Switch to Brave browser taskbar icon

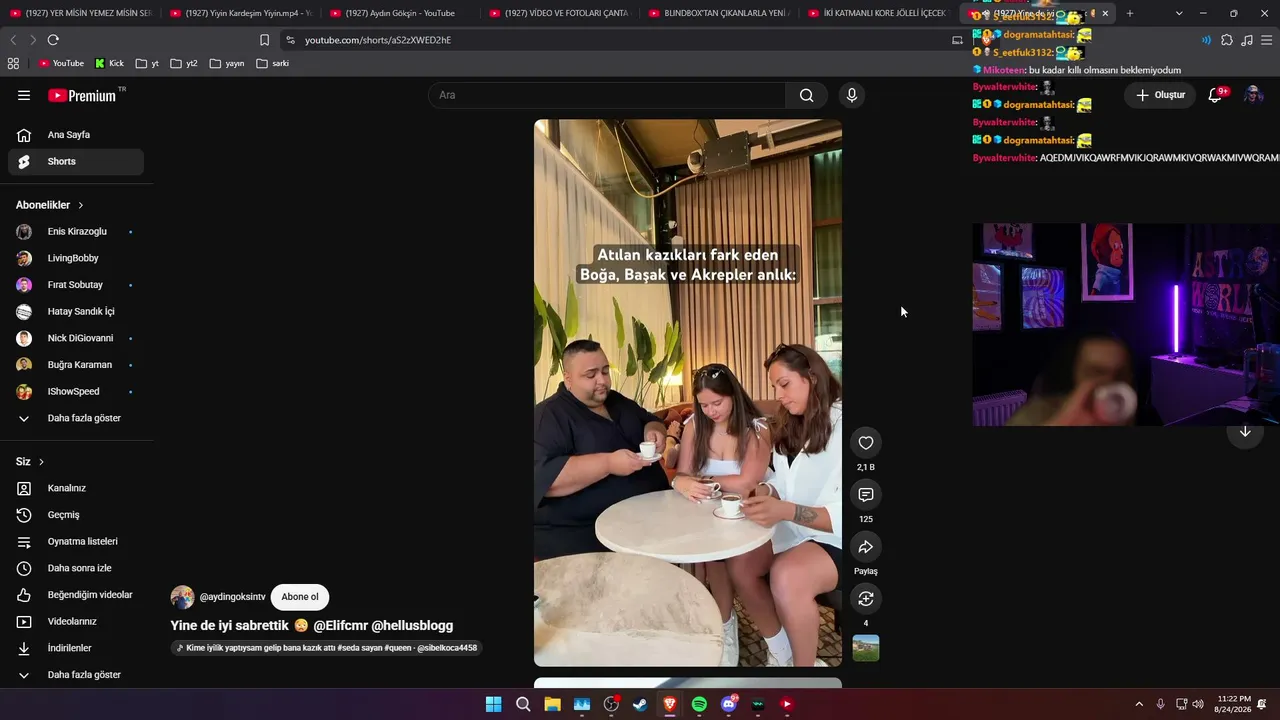tap(669, 704)
